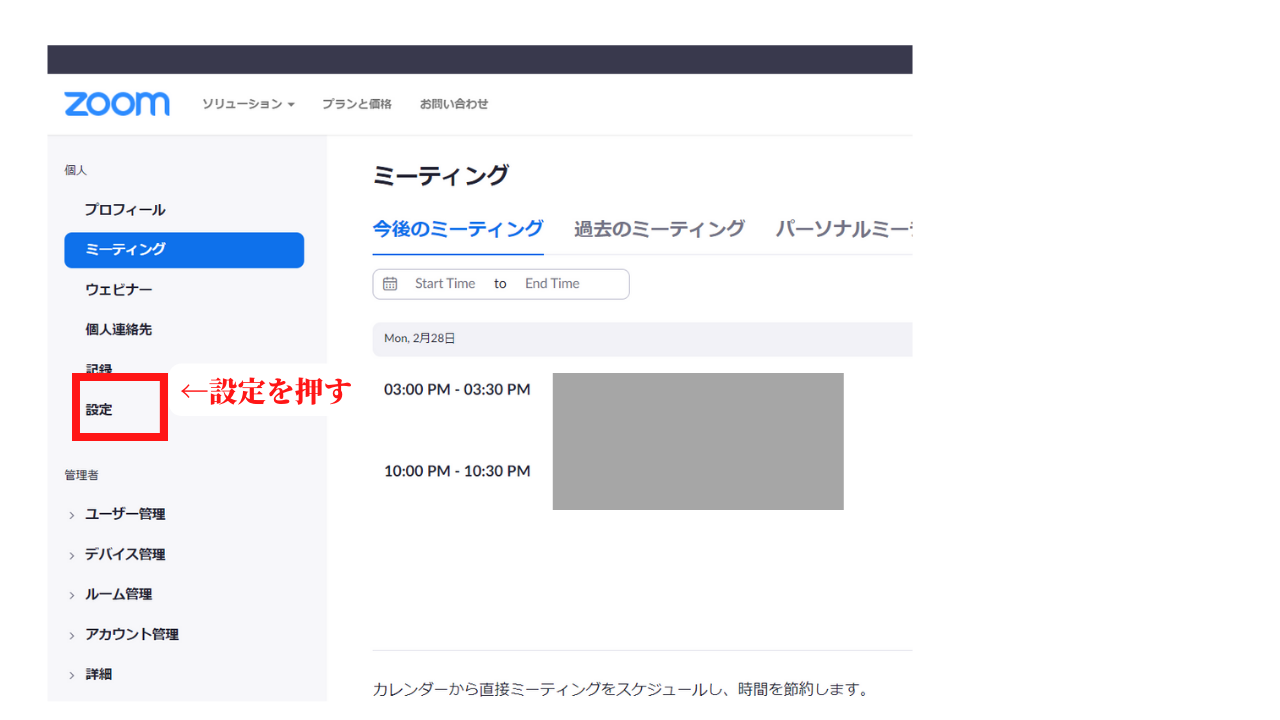The width and height of the screenshot is (1280, 720).
Task: Open the プランと価格 page
Action: click(x=357, y=104)
